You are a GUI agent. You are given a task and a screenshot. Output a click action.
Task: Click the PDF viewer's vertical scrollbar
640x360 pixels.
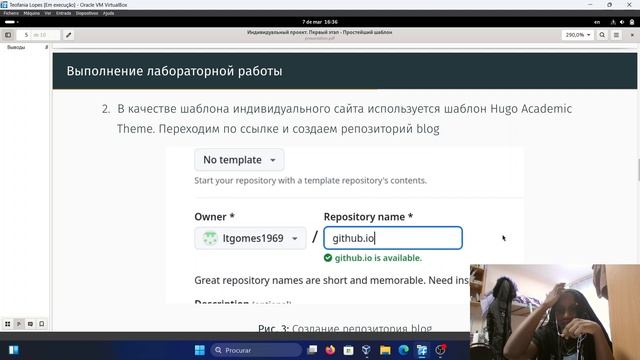coord(638,169)
